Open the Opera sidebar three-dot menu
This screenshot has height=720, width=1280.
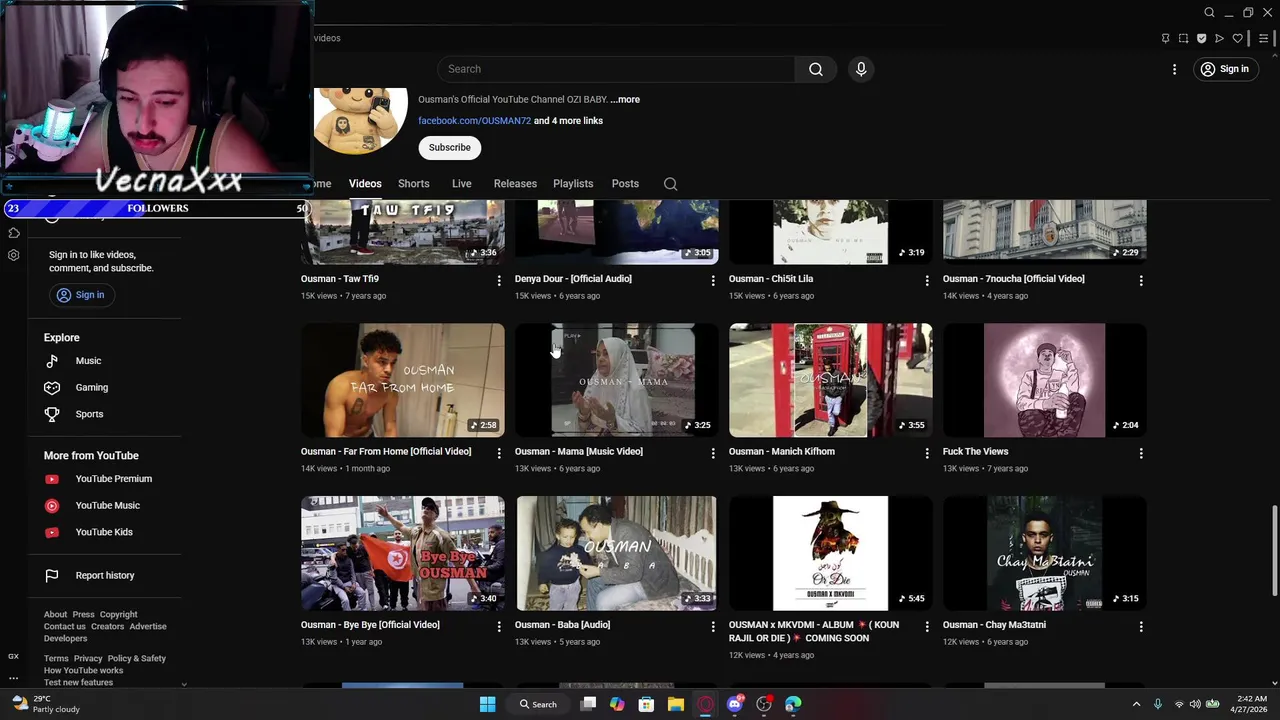(x=13, y=677)
